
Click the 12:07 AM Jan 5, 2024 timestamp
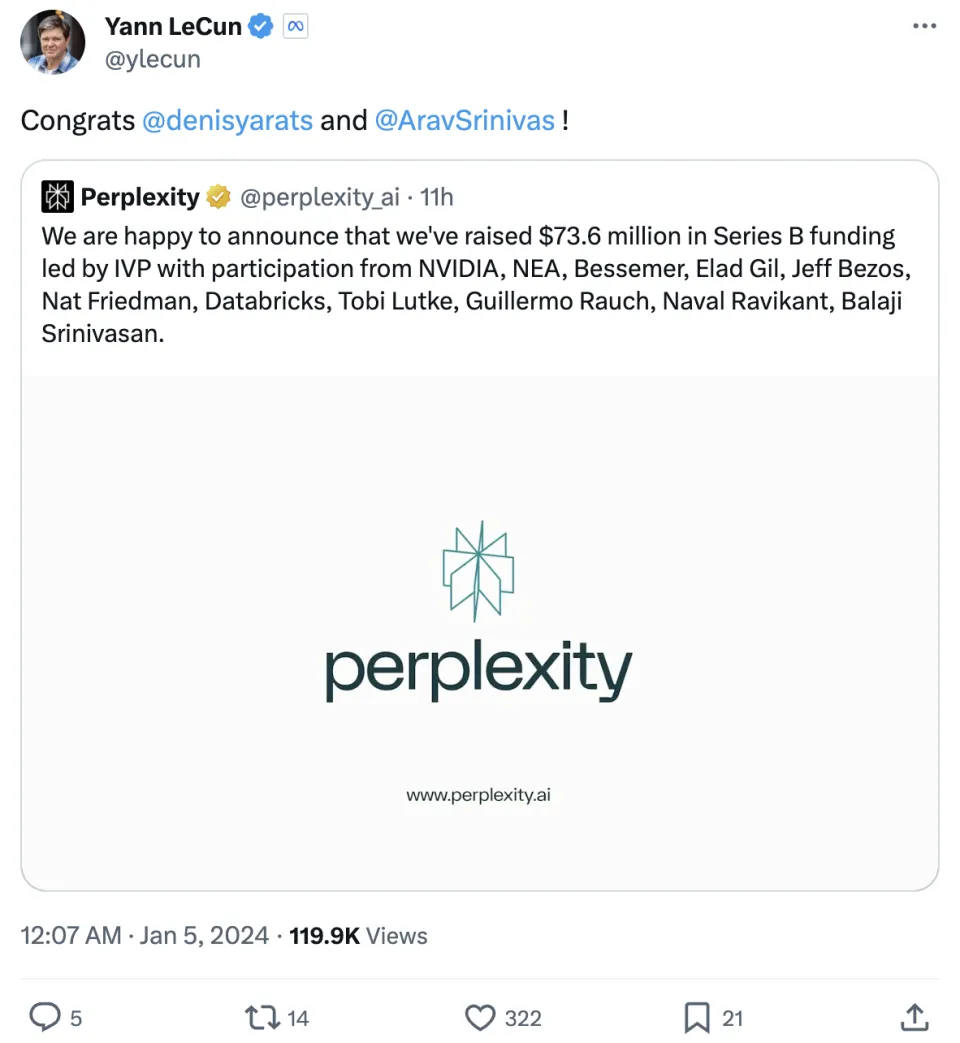coord(145,936)
